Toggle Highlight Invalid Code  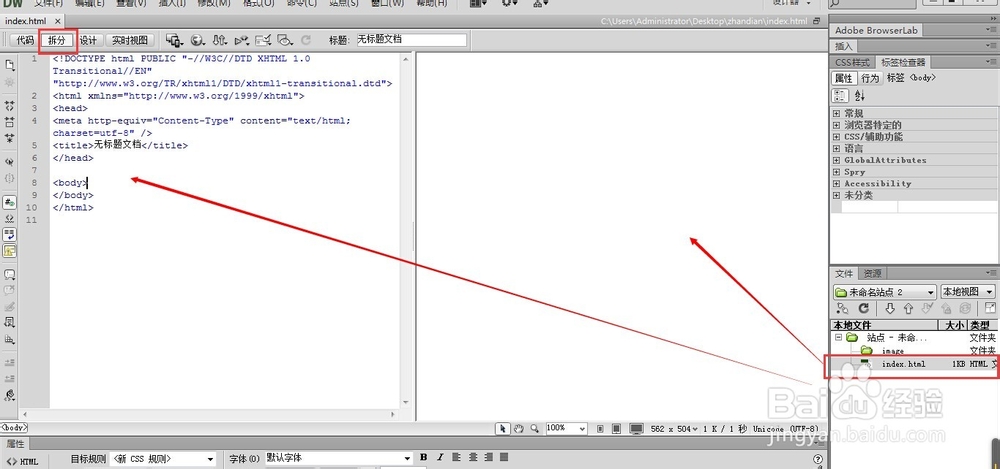point(10,219)
